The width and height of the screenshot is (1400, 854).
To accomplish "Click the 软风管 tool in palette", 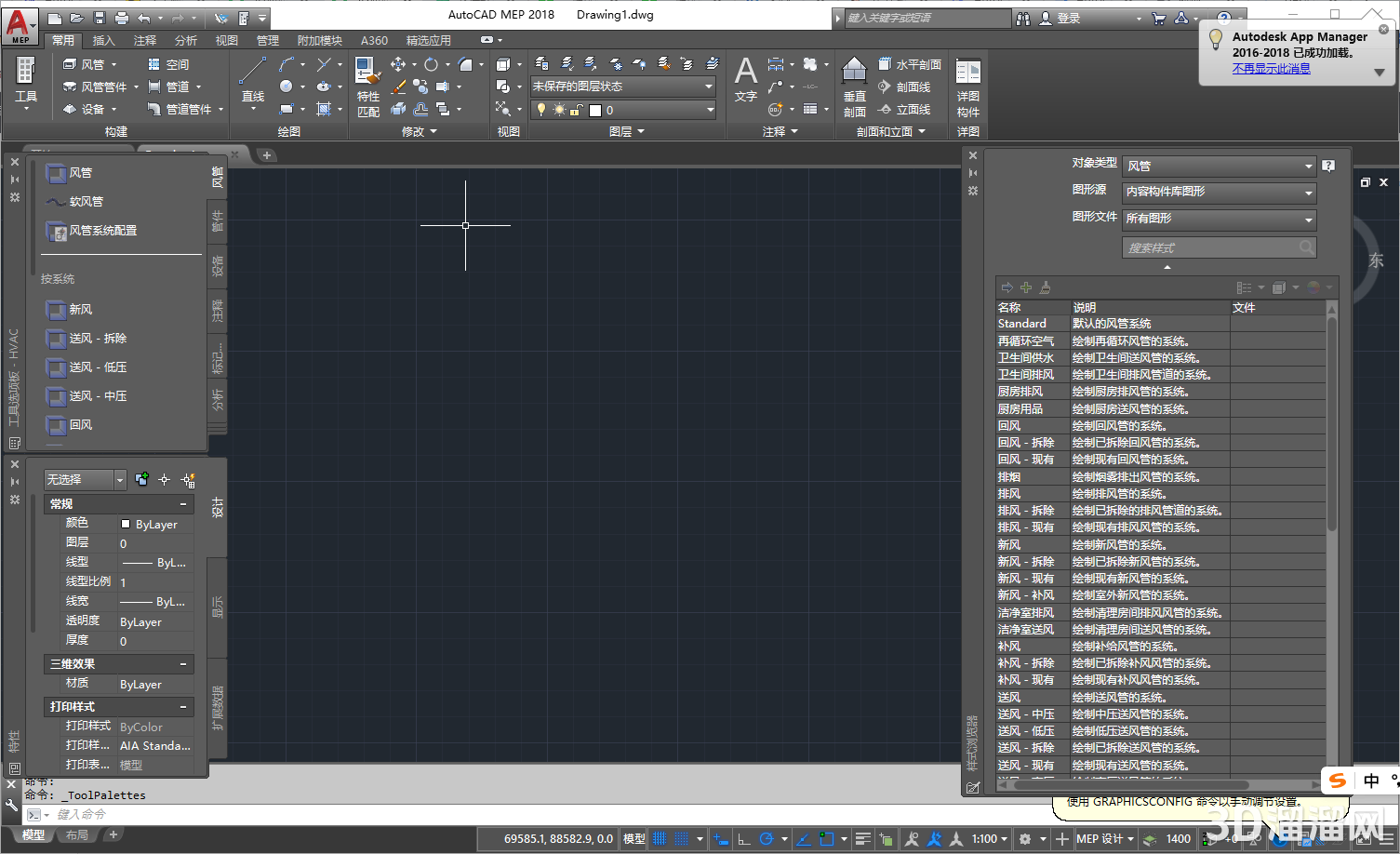I will click(75, 202).
